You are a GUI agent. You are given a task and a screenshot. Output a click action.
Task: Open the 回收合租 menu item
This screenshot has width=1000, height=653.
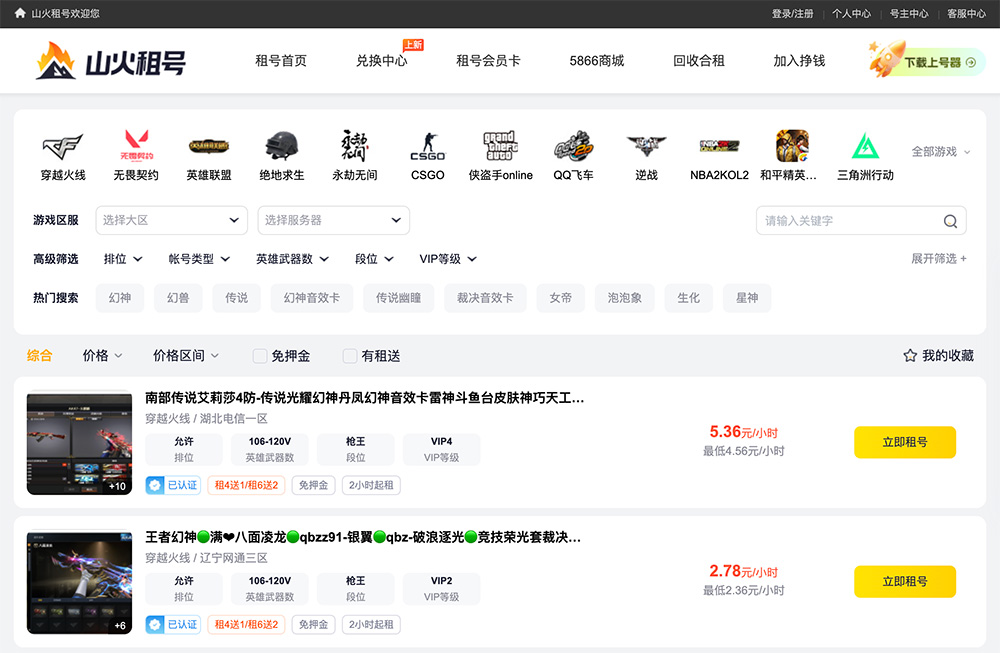(698, 61)
